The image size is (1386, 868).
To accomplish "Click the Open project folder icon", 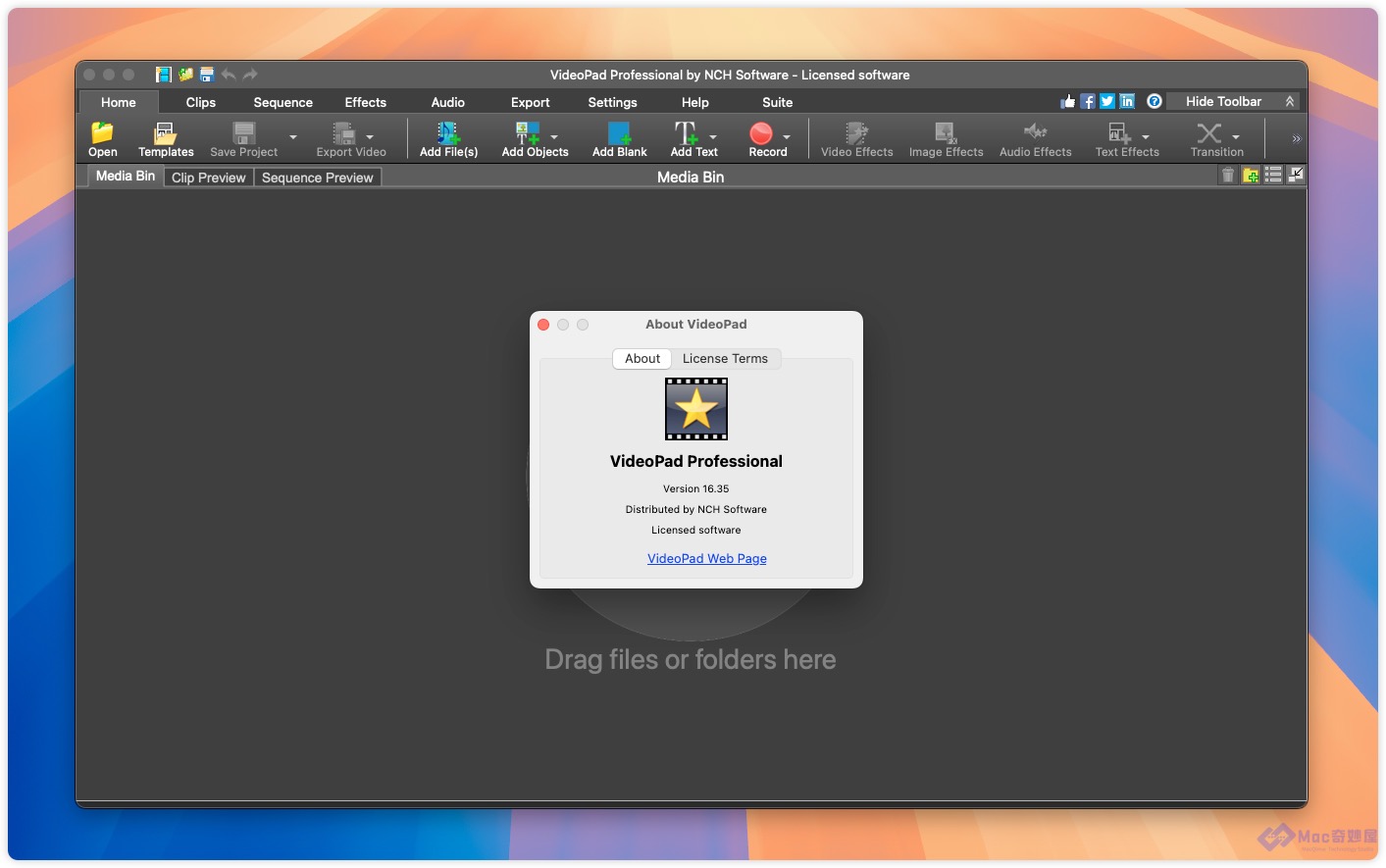I will pyautogui.click(x=102, y=132).
